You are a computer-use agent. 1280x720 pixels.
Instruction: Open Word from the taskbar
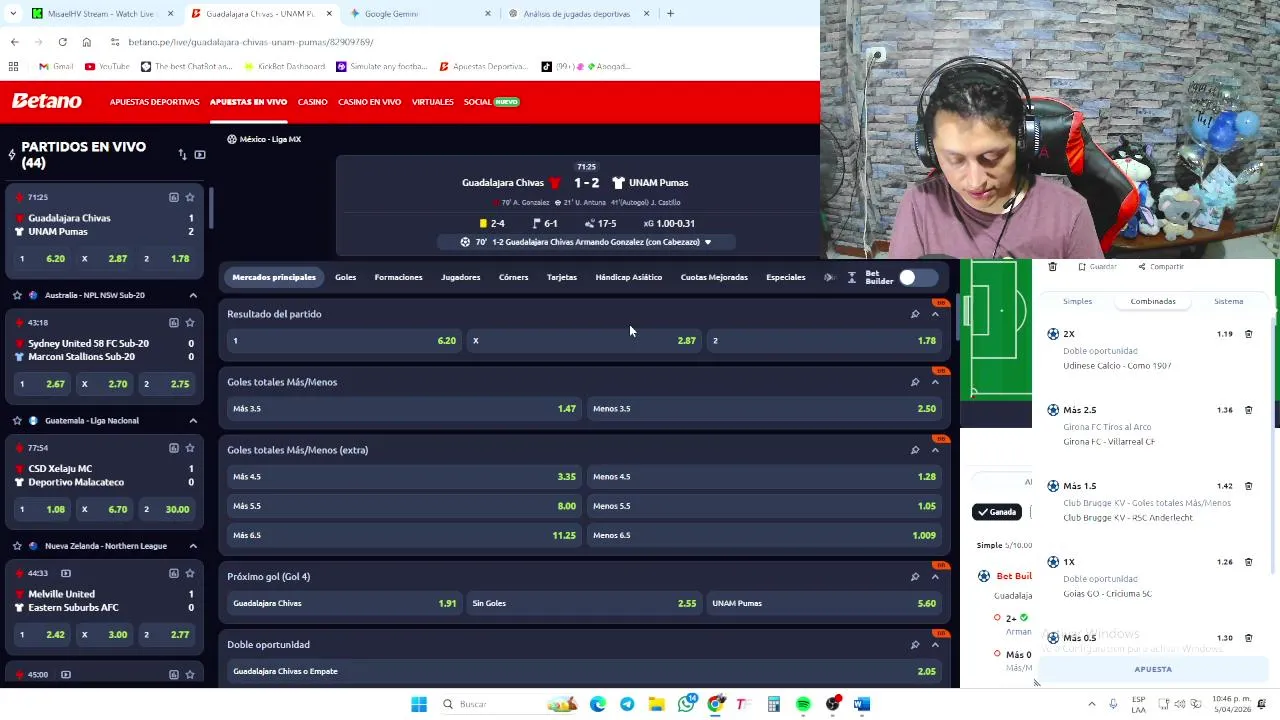[x=861, y=704]
